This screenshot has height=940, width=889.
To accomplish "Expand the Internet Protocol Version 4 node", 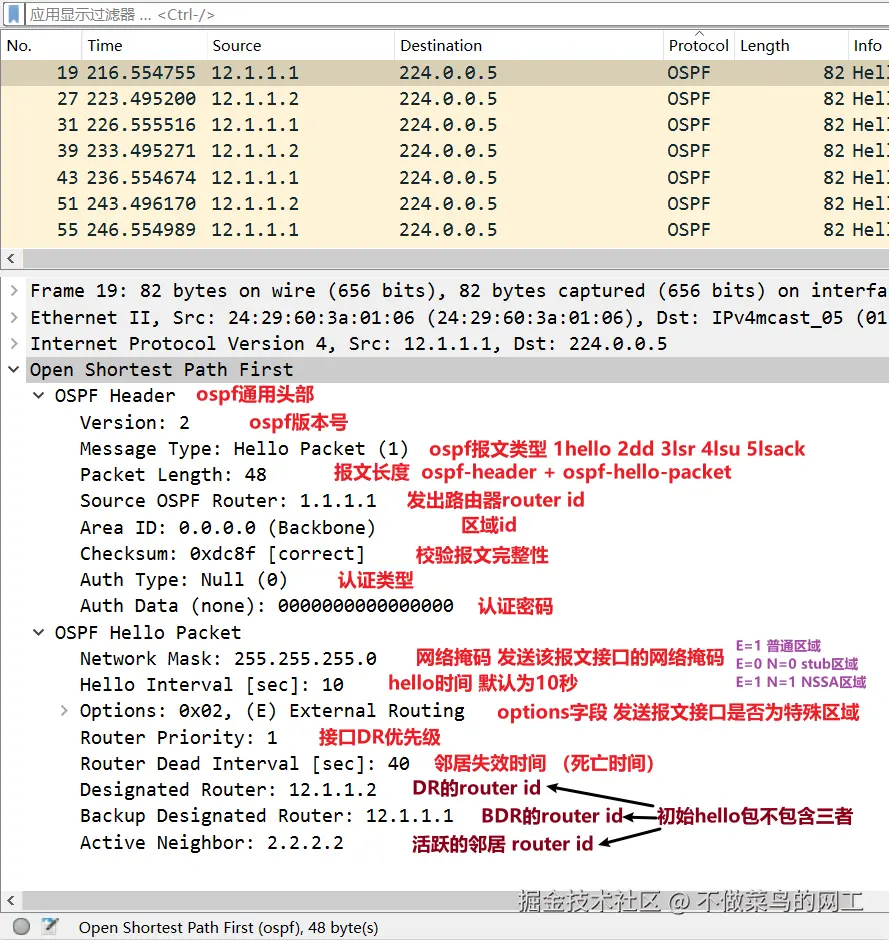I will click(x=14, y=344).
